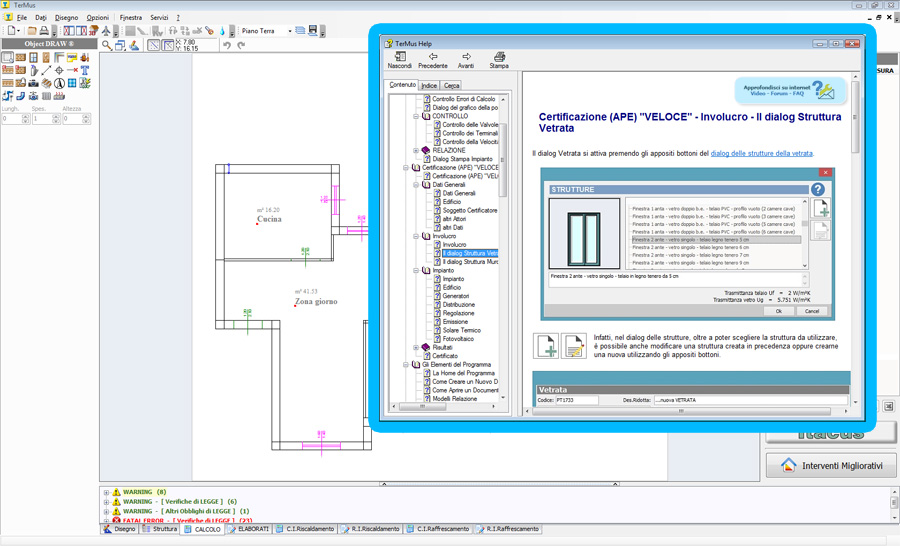Image resolution: width=900 pixels, height=546 pixels.
Task: Collapse the Dati Generali tree node
Action: pyautogui.click(x=416, y=185)
